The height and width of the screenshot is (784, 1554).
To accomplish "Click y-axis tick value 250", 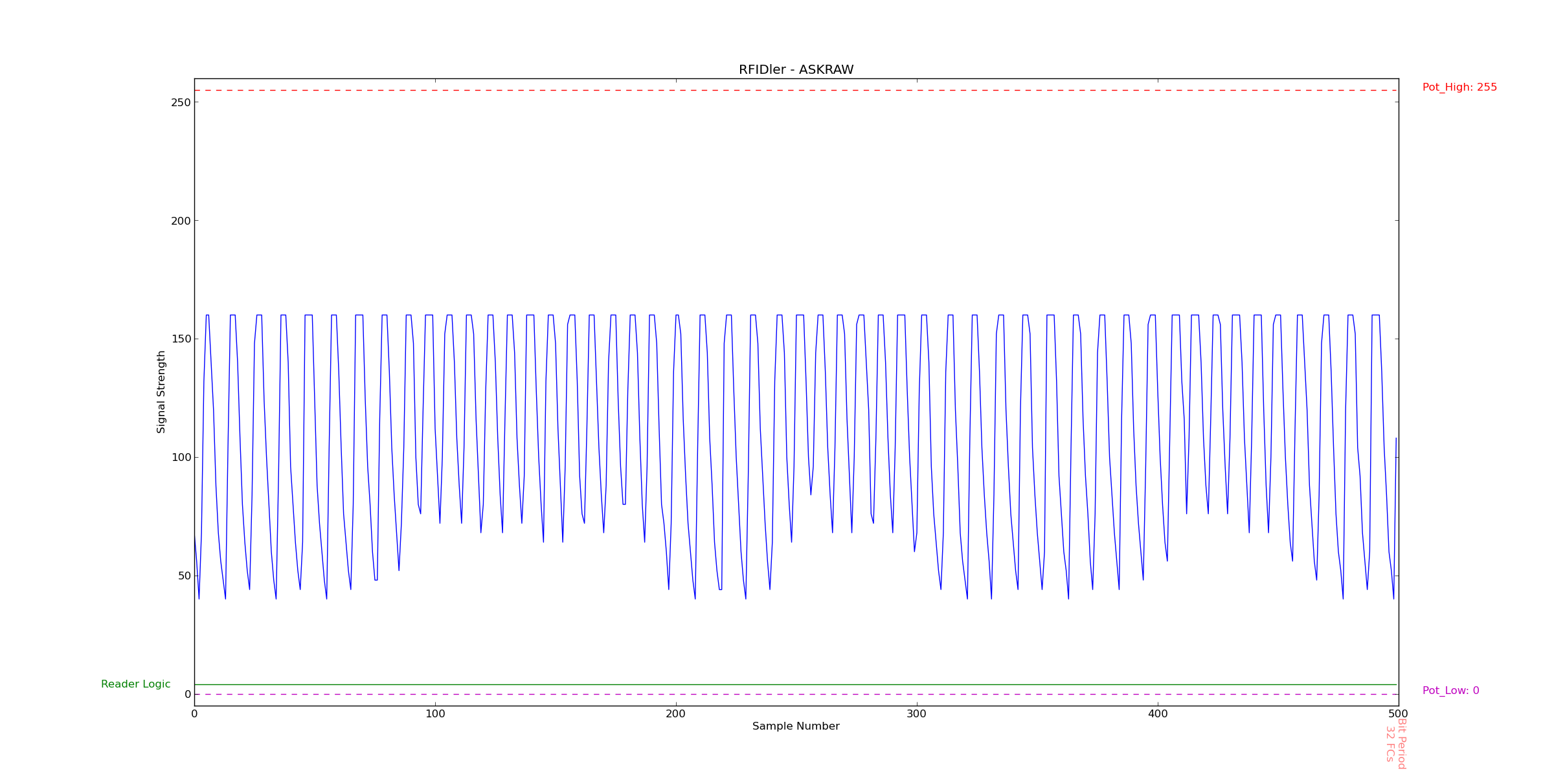I will (x=181, y=102).
